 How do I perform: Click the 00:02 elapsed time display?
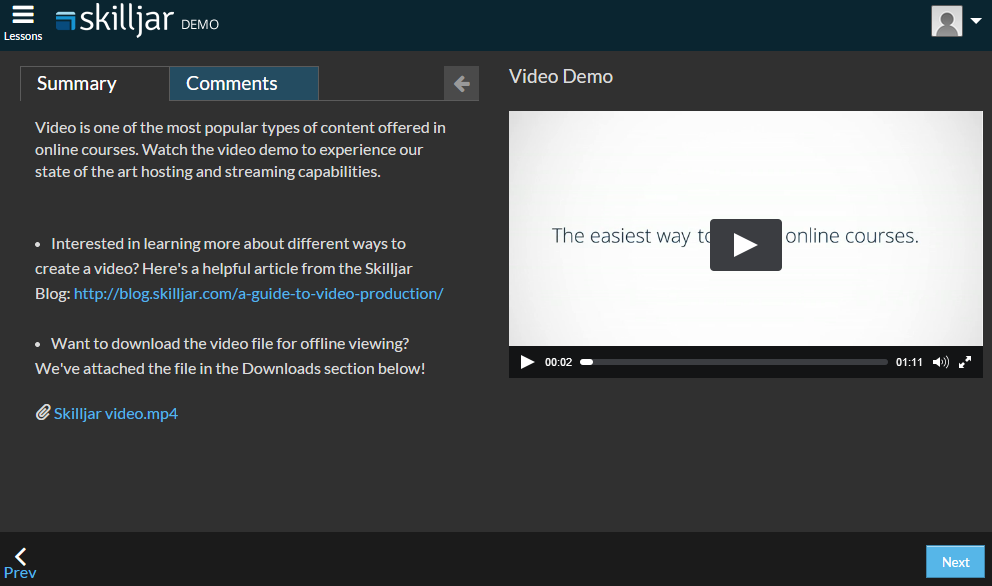[x=558, y=362]
